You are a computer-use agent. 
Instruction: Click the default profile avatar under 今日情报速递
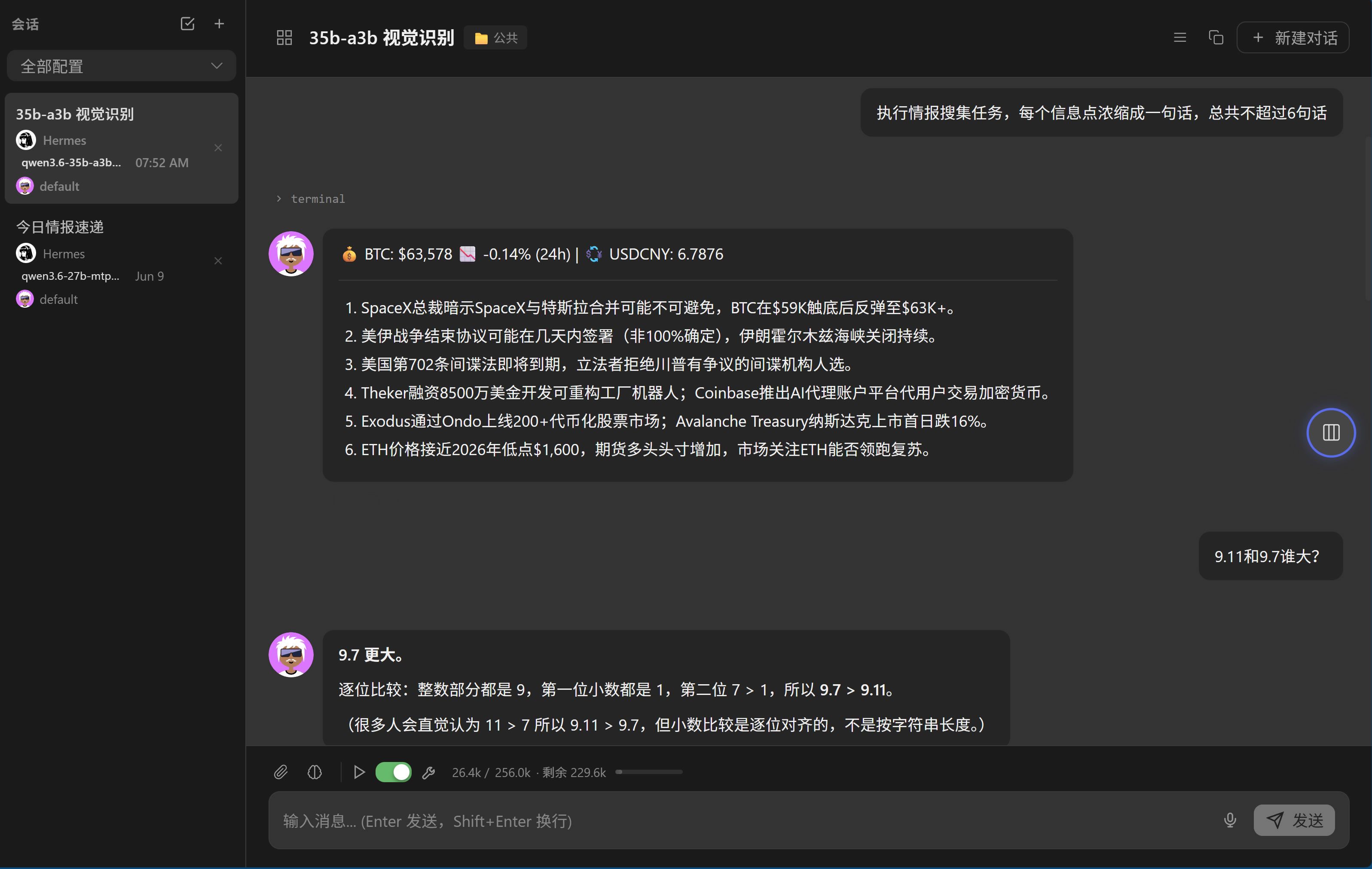[x=24, y=299]
